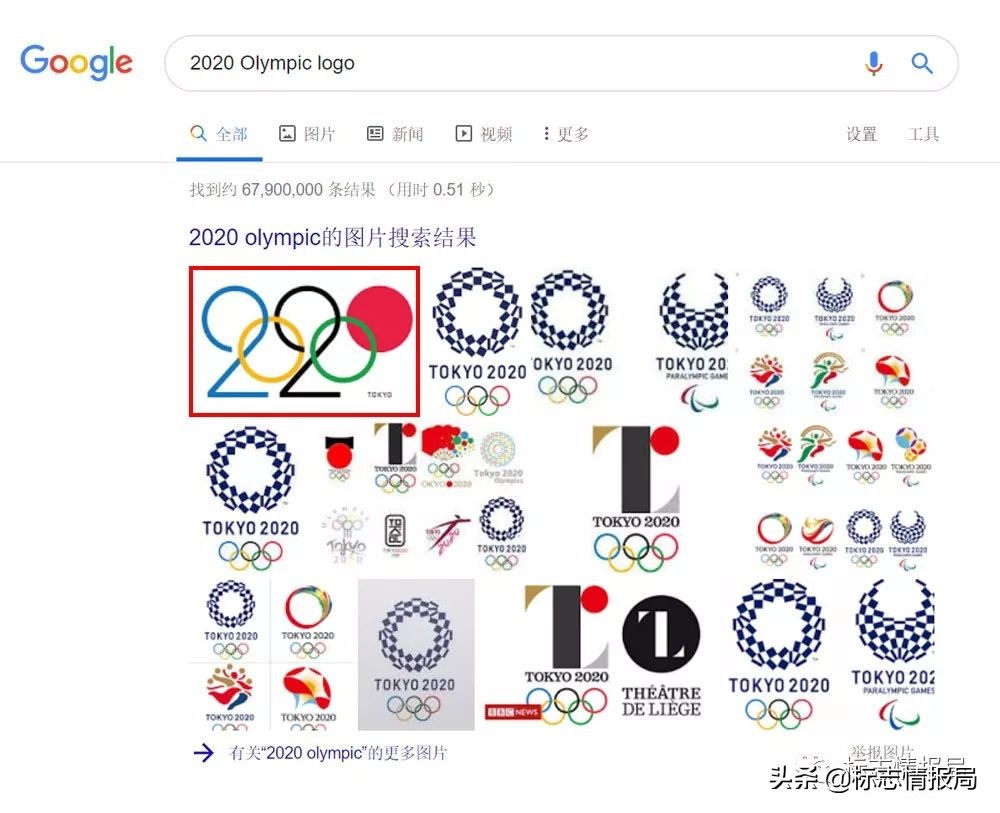The width and height of the screenshot is (1000, 813).
Task: Click the magnifier icon on 全部 tab
Action: pyautogui.click(x=198, y=133)
